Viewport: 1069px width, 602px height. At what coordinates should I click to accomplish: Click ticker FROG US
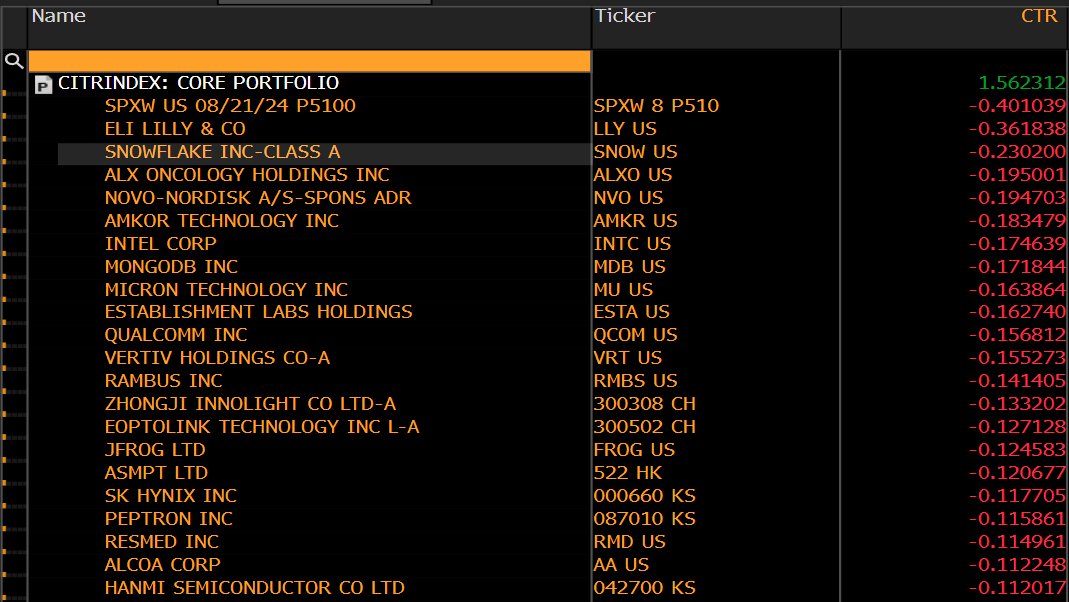pyautogui.click(x=634, y=450)
